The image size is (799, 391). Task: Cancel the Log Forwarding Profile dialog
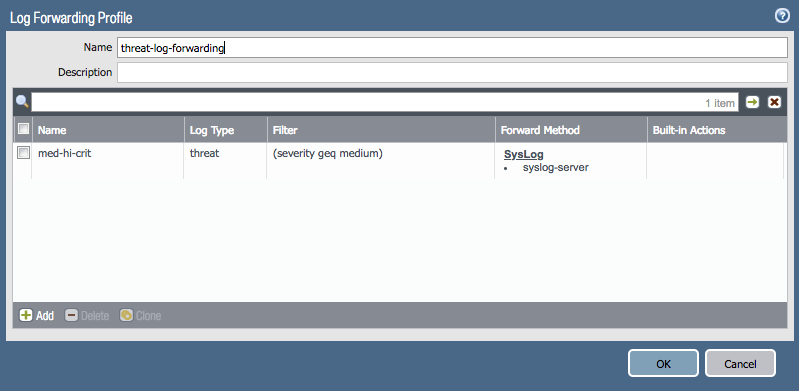pos(740,363)
